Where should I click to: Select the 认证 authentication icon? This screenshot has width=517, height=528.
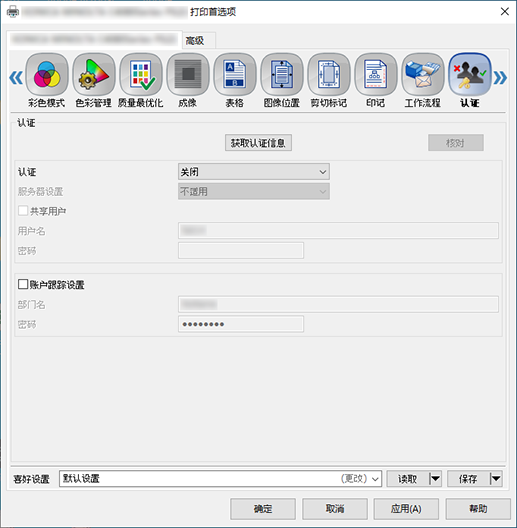[x=470, y=75]
